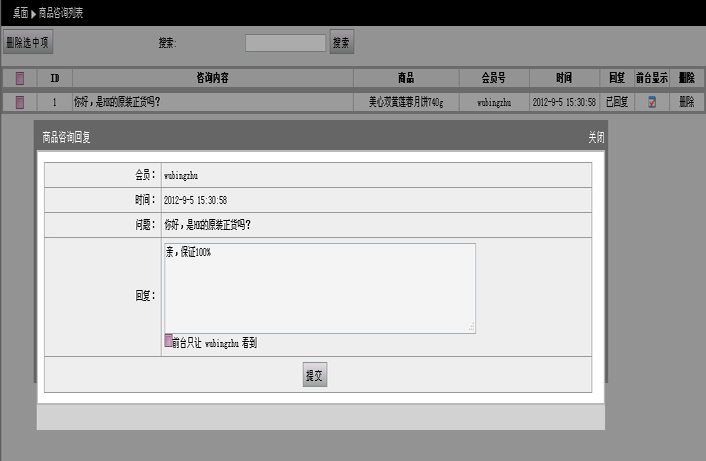
Task: Click the 删除 link in row 1
Action: 686,102
